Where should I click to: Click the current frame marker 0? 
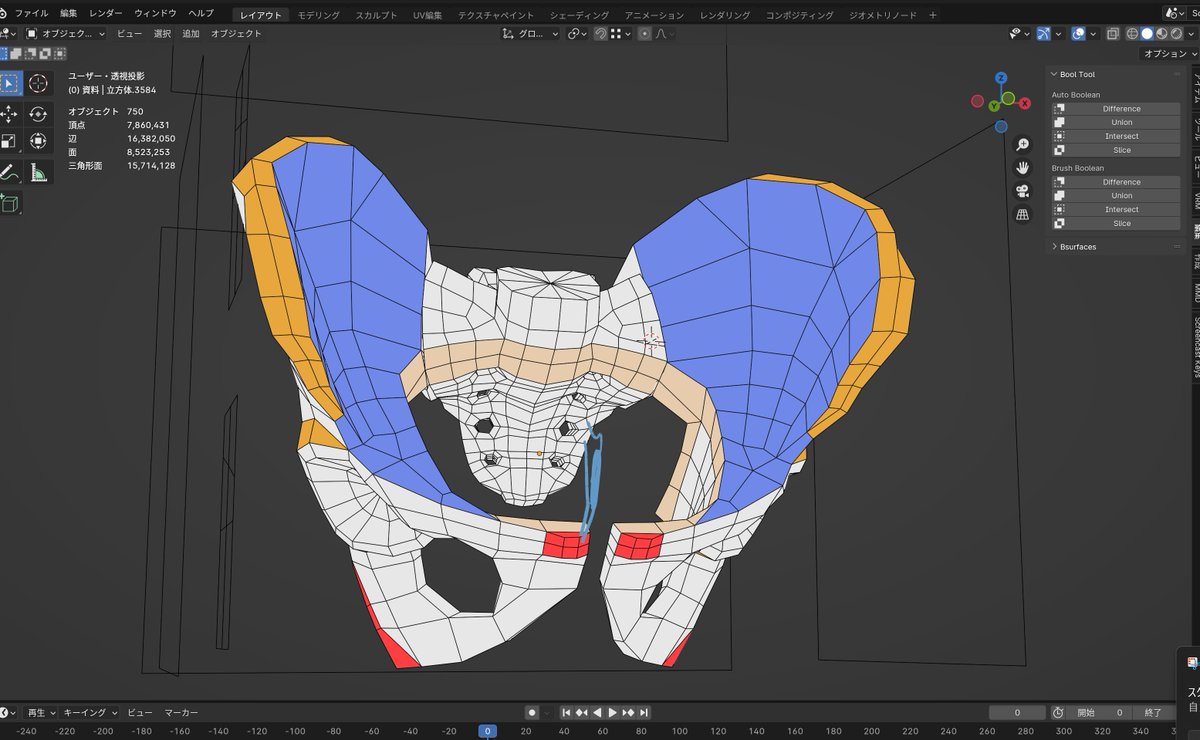coord(487,731)
